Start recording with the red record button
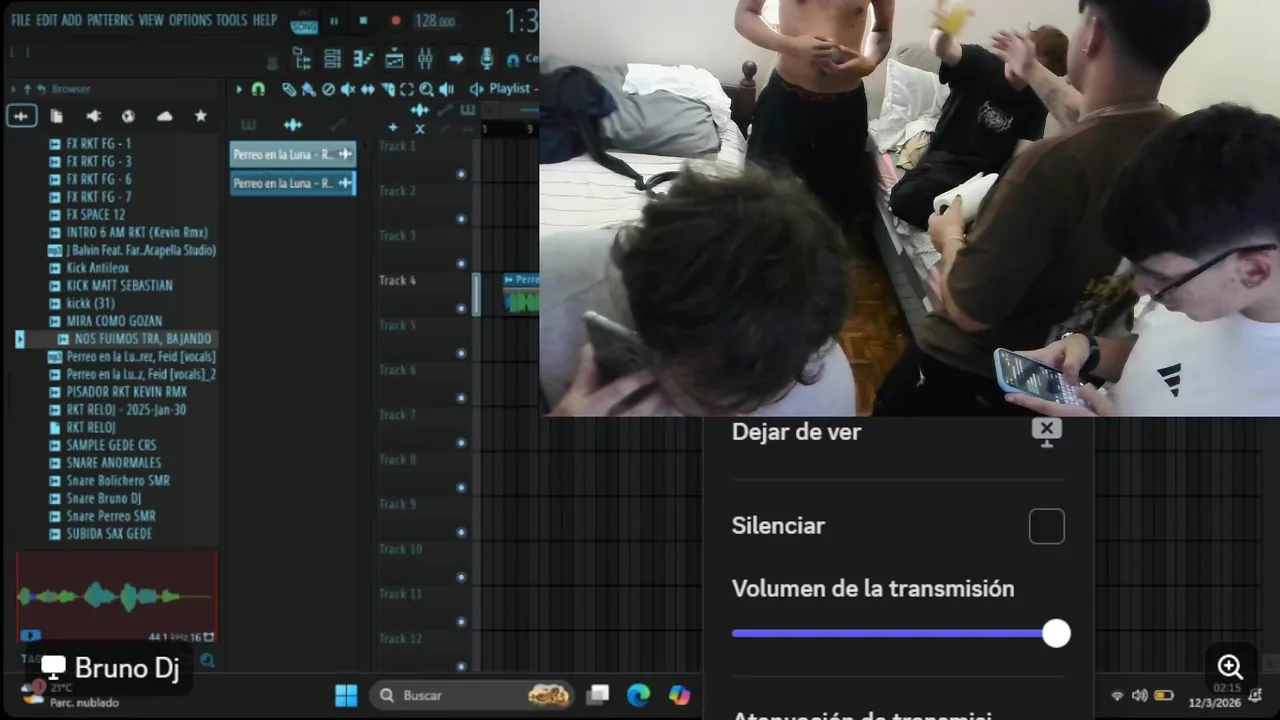This screenshot has width=1280, height=720. [396, 21]
